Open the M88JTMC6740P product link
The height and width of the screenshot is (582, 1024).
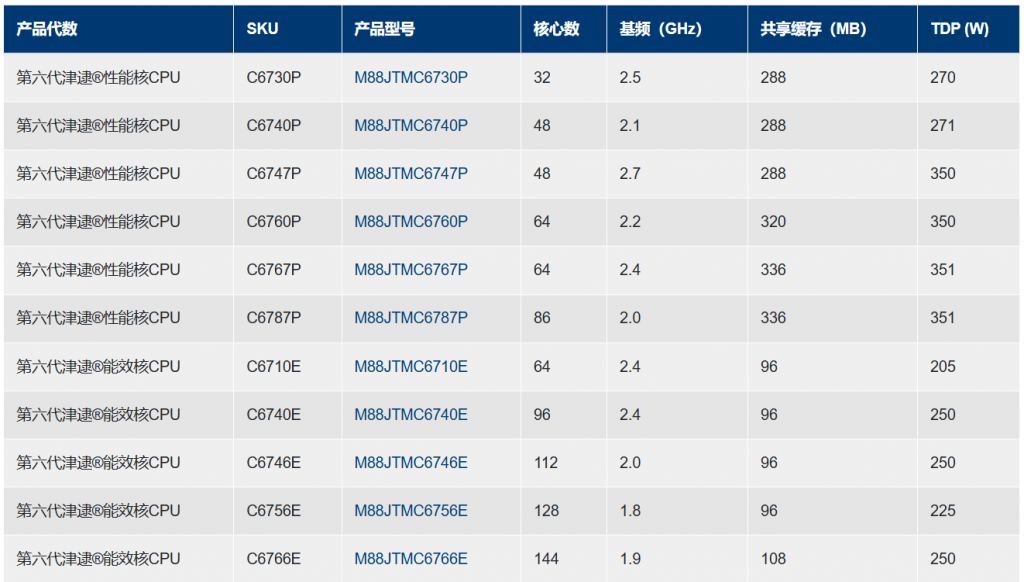pos(410,125)
